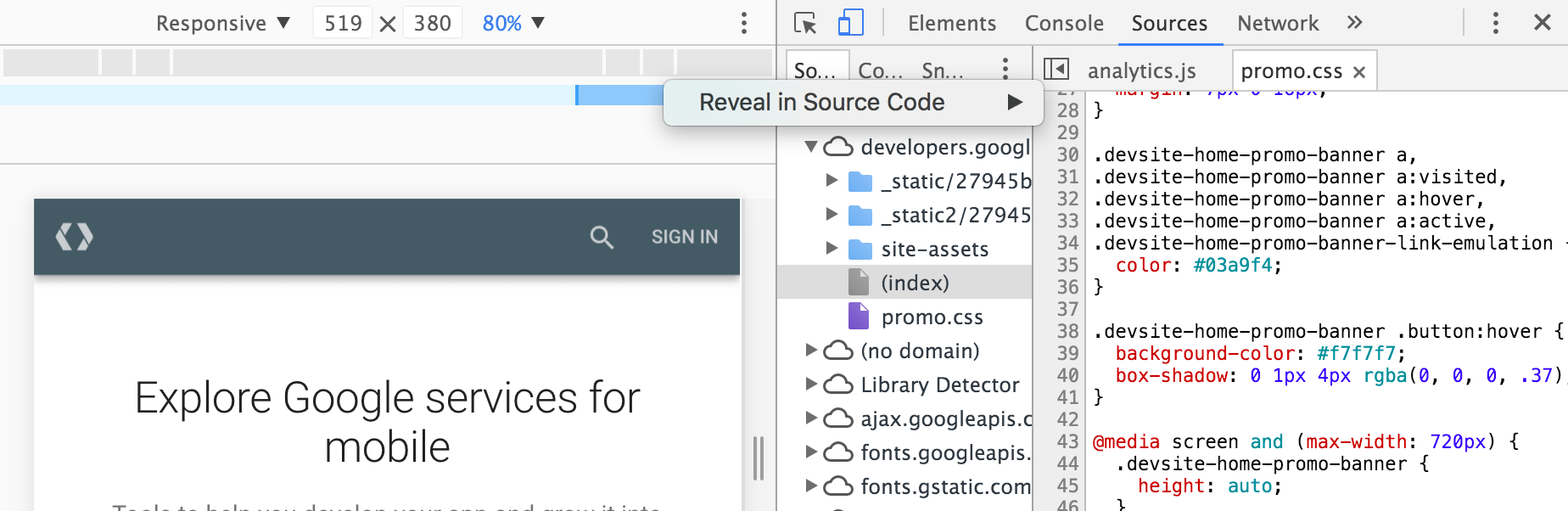Screen dimensions: 1568x511
Task: Click the 'height: auto' declaration
Action: [1209, 486]
